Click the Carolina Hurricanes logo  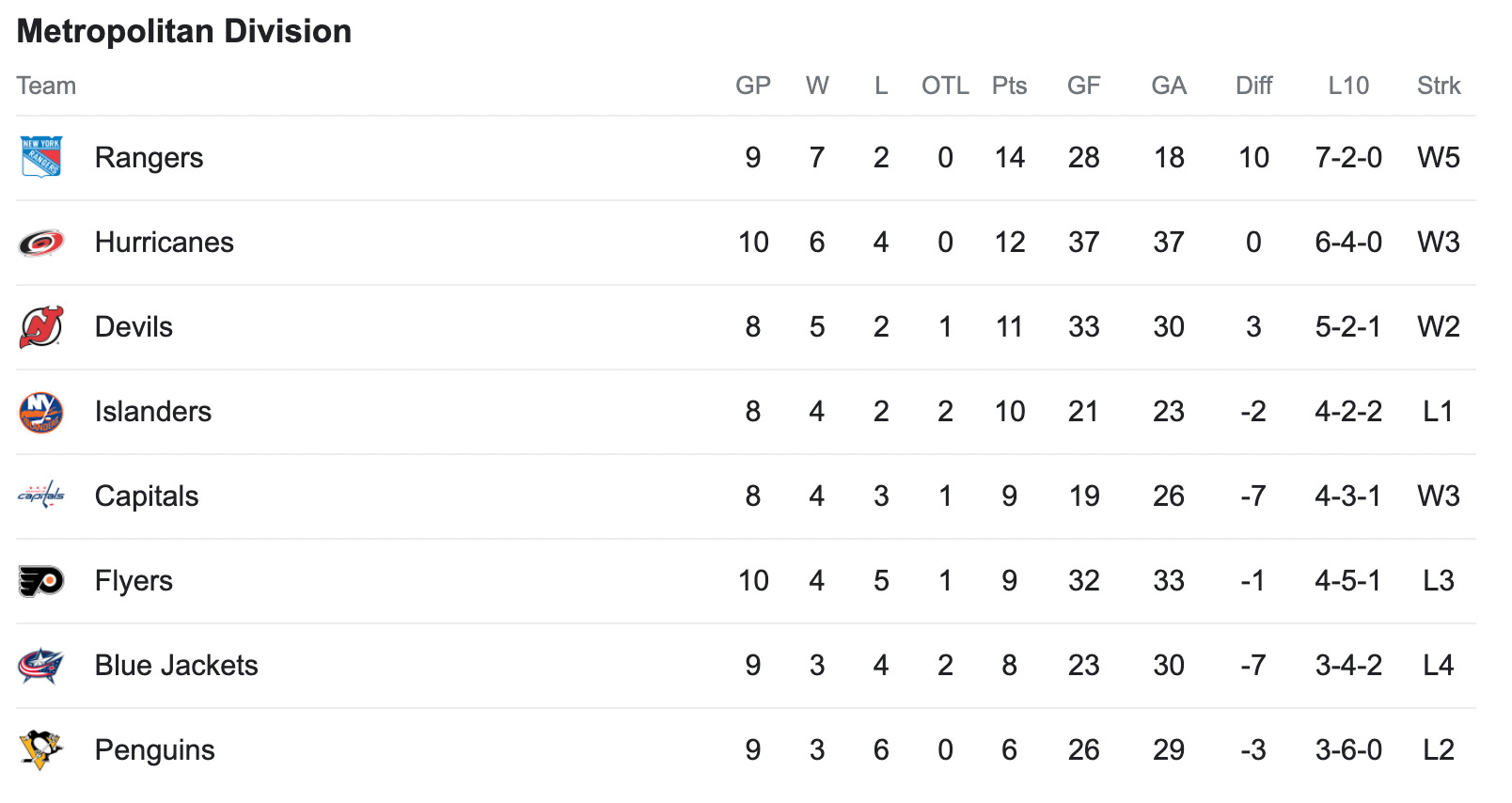click(x=41, y=243)
